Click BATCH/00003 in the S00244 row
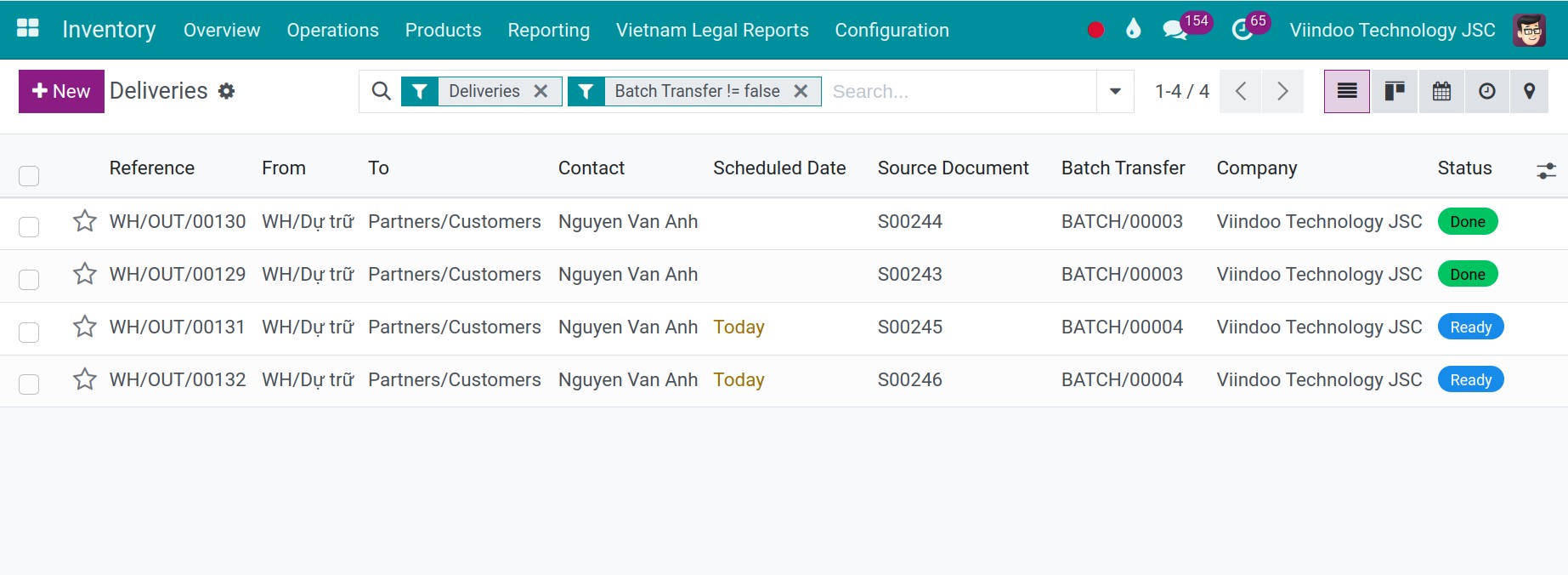This screenshot has height=575, width=1568. 1122,221
